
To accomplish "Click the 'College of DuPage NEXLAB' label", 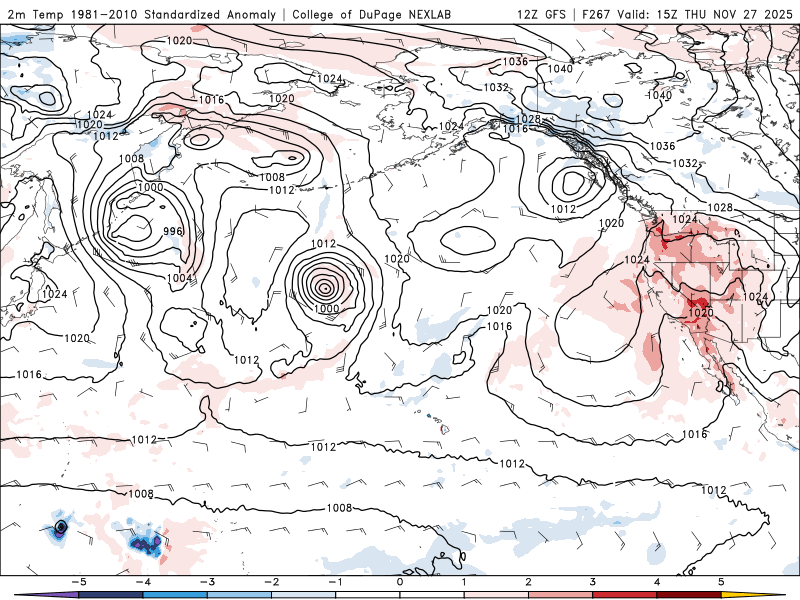I will pyautogui.click(x=371, y=14).
